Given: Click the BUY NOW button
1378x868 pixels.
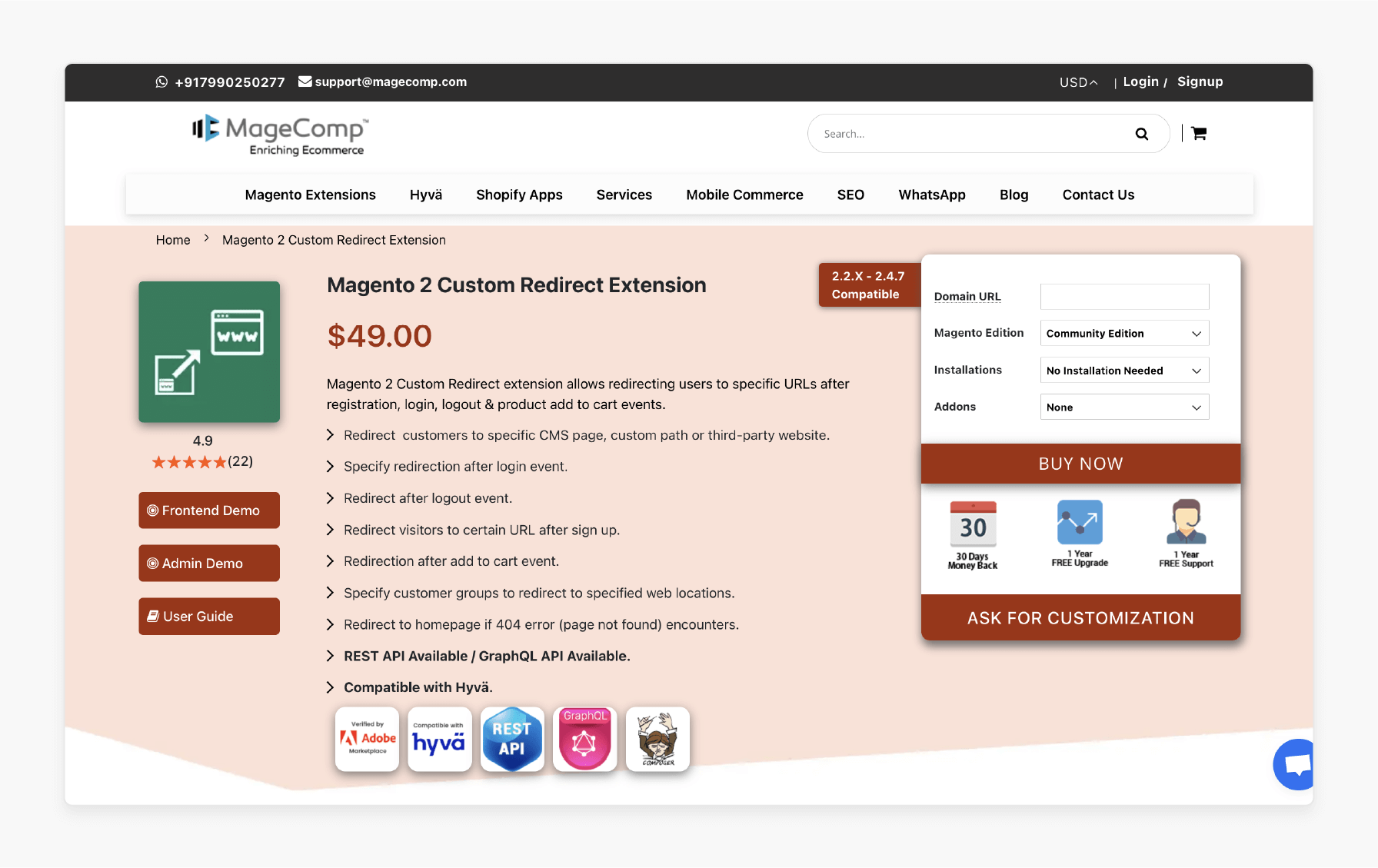Looking at the screenshot, I should click(x=1080, y=464).
